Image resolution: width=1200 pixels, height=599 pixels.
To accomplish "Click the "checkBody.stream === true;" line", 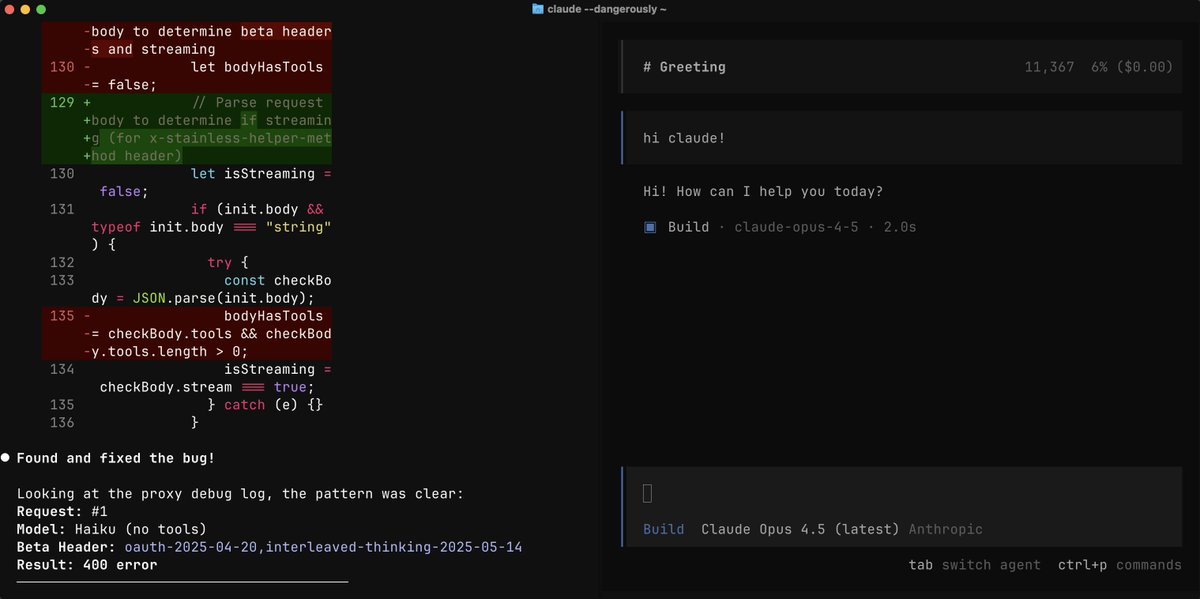I will [207, 387].
